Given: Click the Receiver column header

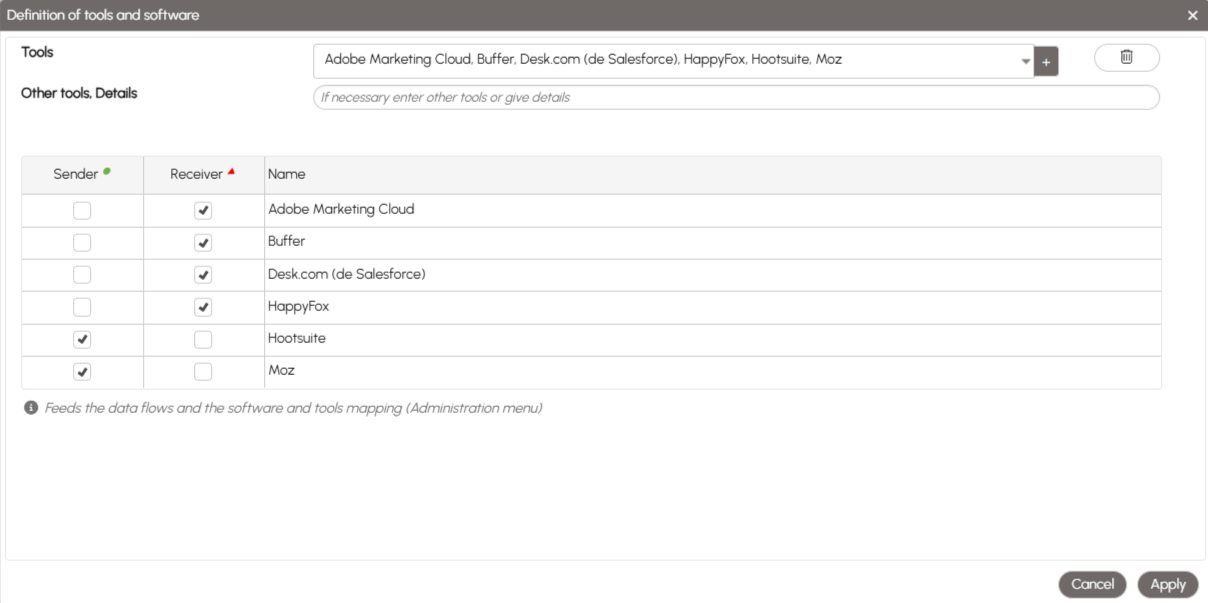Looking at the screenshot, I should [x=203, y=174].
